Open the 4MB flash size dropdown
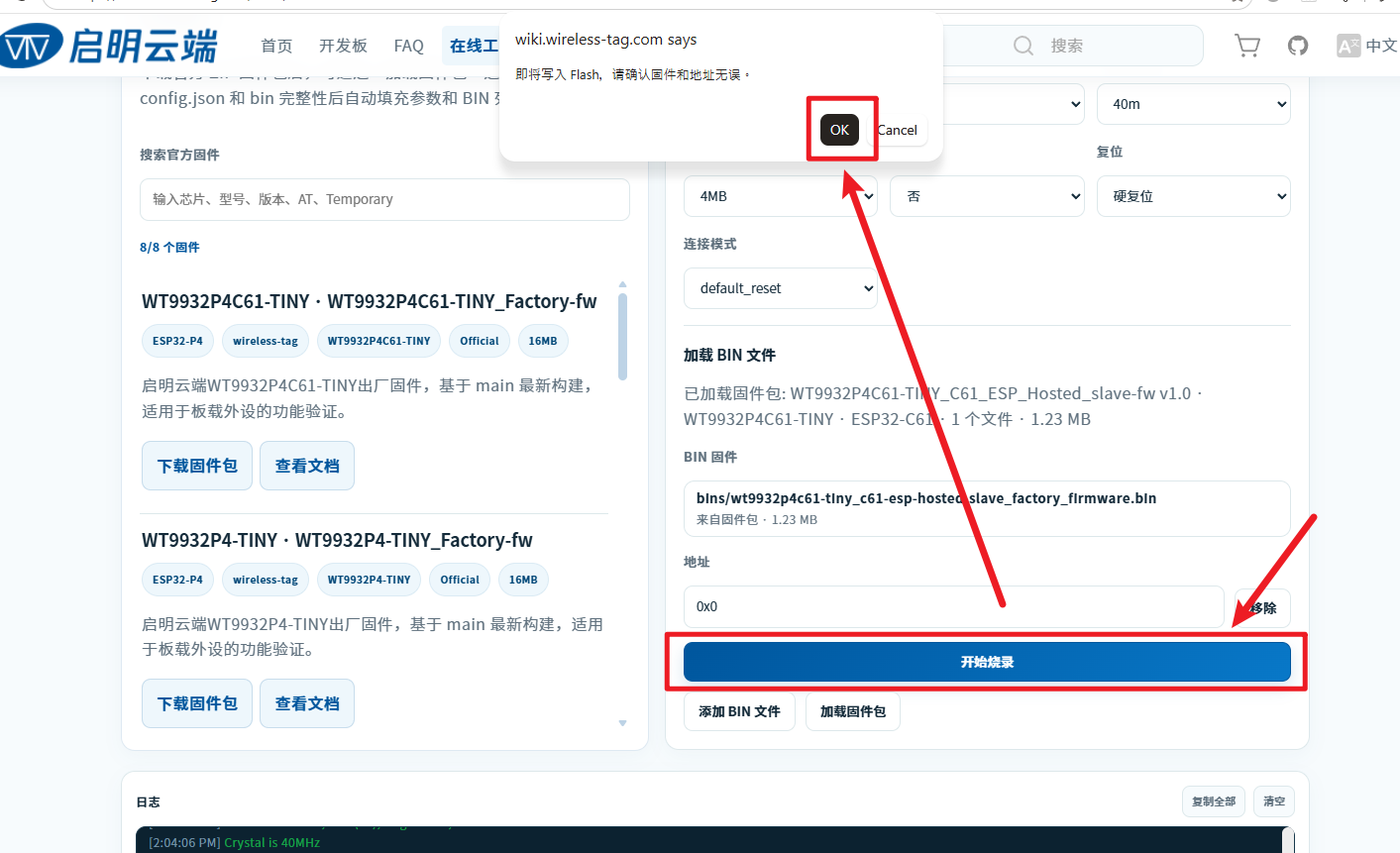Screen dimensions: 1400x853 coord(781,196)
